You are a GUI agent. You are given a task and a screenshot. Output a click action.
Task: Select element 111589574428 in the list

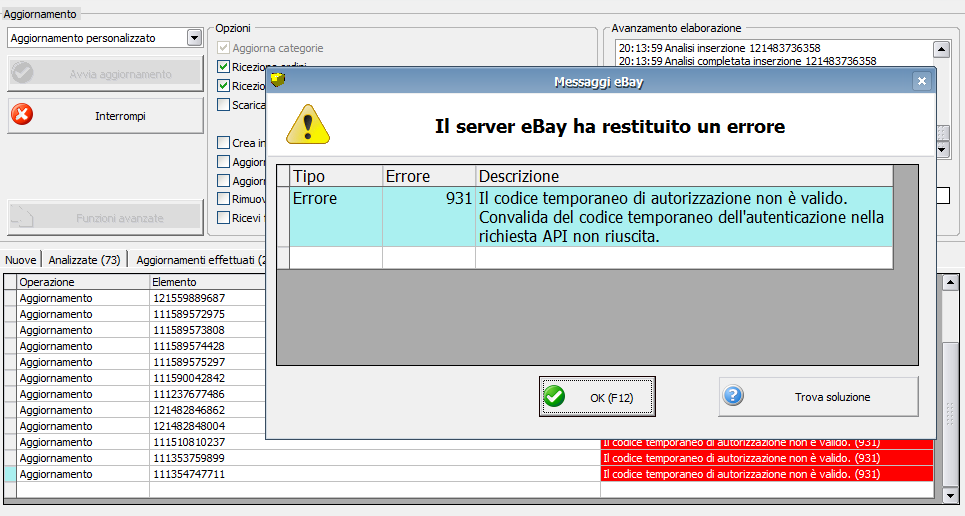click(189, 346)
